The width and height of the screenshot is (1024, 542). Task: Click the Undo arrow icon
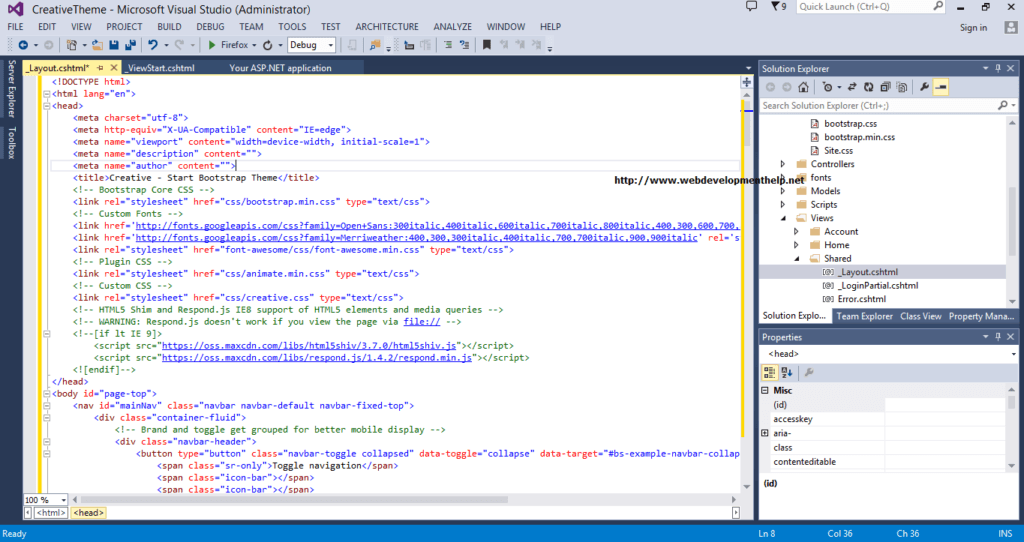pyautogui.click(x=153, y=45)
